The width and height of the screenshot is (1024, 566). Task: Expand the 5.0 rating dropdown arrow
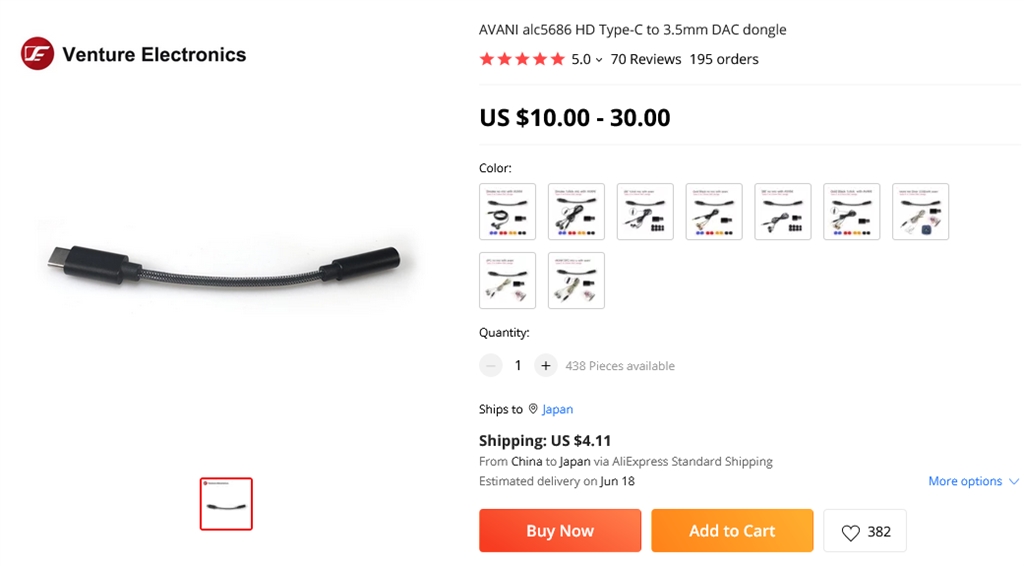point(599,60)
